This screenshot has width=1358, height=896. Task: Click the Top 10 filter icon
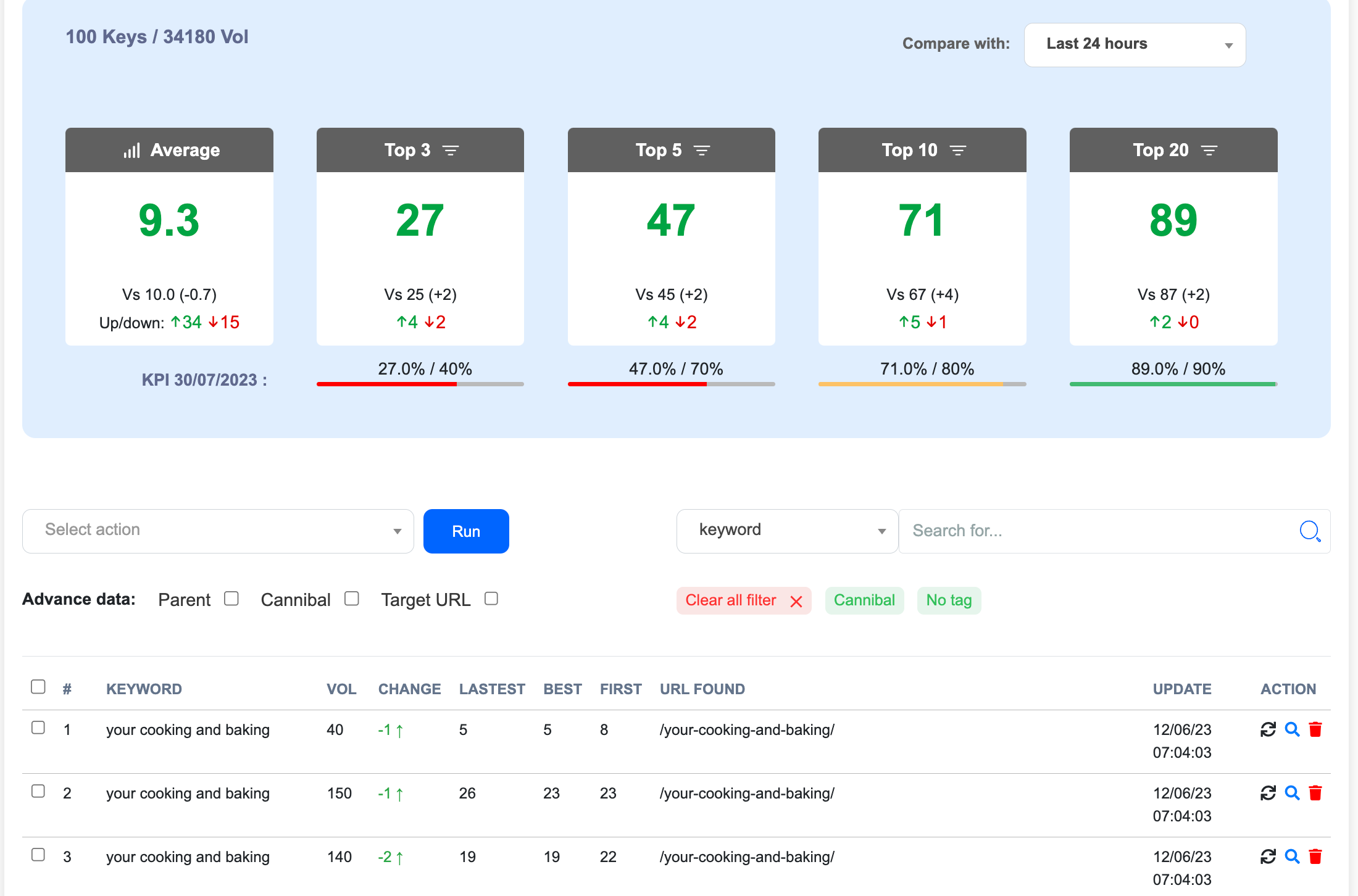(958, 151)
